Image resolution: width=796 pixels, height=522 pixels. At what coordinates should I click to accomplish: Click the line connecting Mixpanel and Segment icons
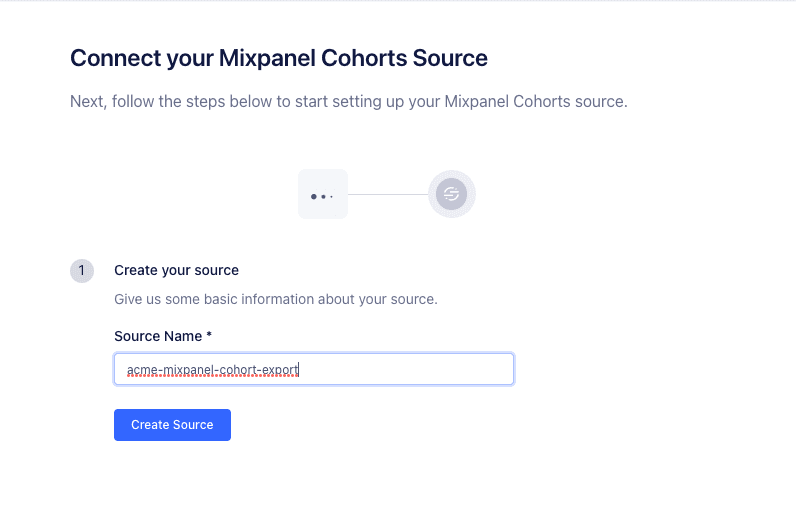point(388,194)
